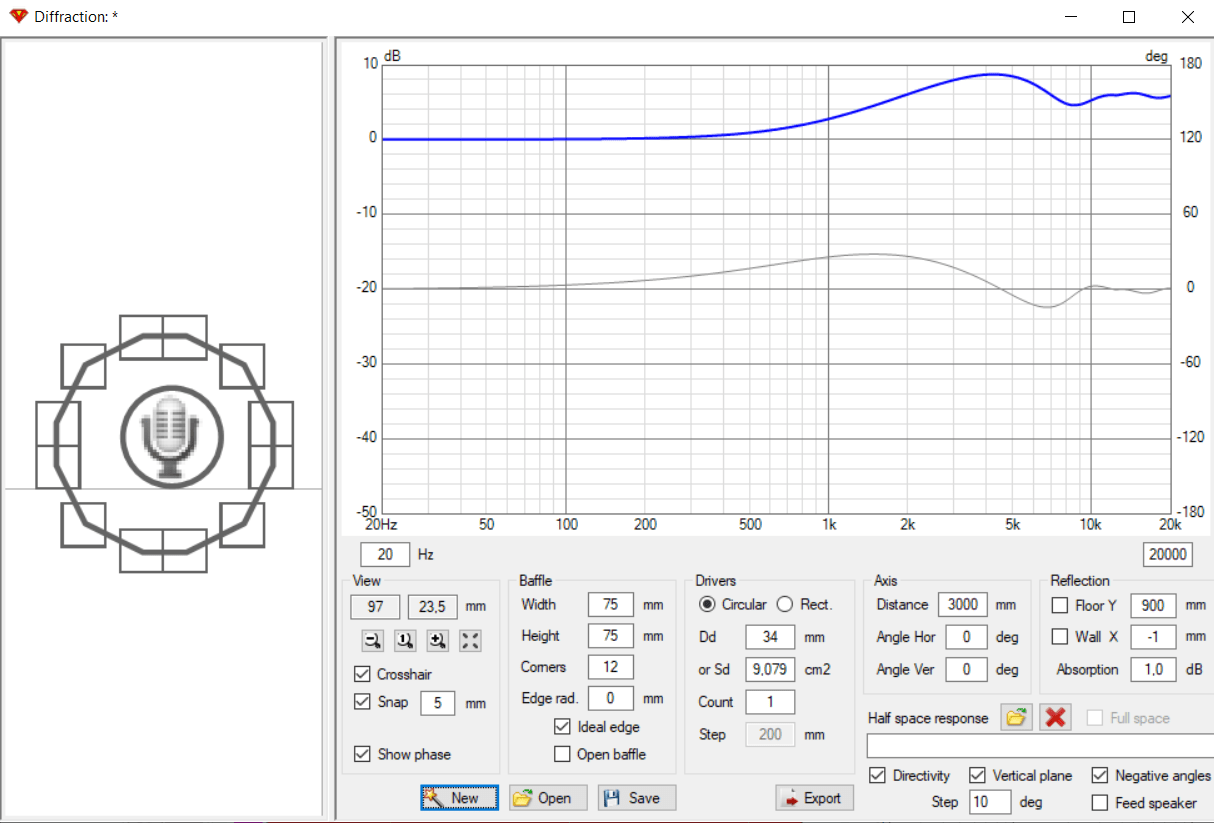This screenshot has width=1214, height=823.
Task: Enable the Floor Y reflection checkbox
Action: tap(1060, 605)
